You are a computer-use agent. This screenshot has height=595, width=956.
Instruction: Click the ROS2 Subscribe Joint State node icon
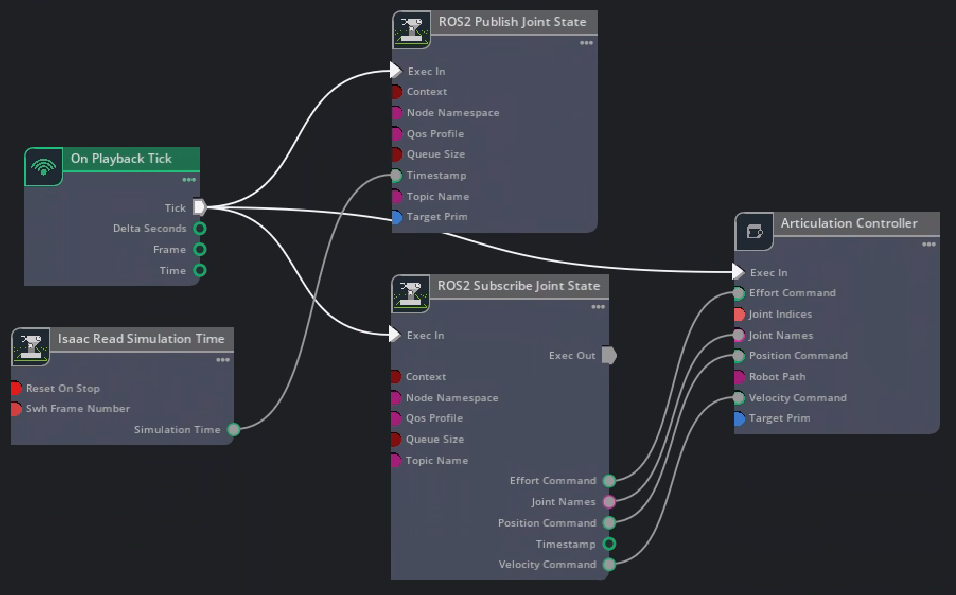(x=411, y=294)
